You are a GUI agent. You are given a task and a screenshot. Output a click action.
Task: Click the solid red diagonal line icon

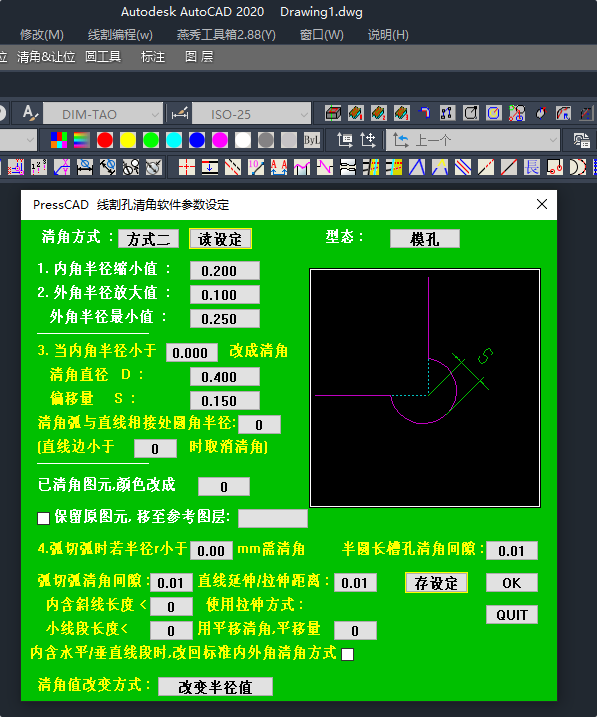coord(509,167)
